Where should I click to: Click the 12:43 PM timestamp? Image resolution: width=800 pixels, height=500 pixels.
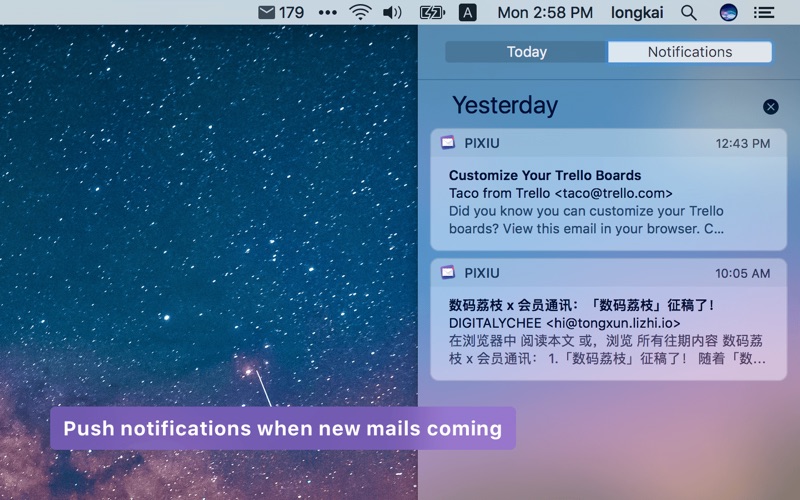click(742, 143)
